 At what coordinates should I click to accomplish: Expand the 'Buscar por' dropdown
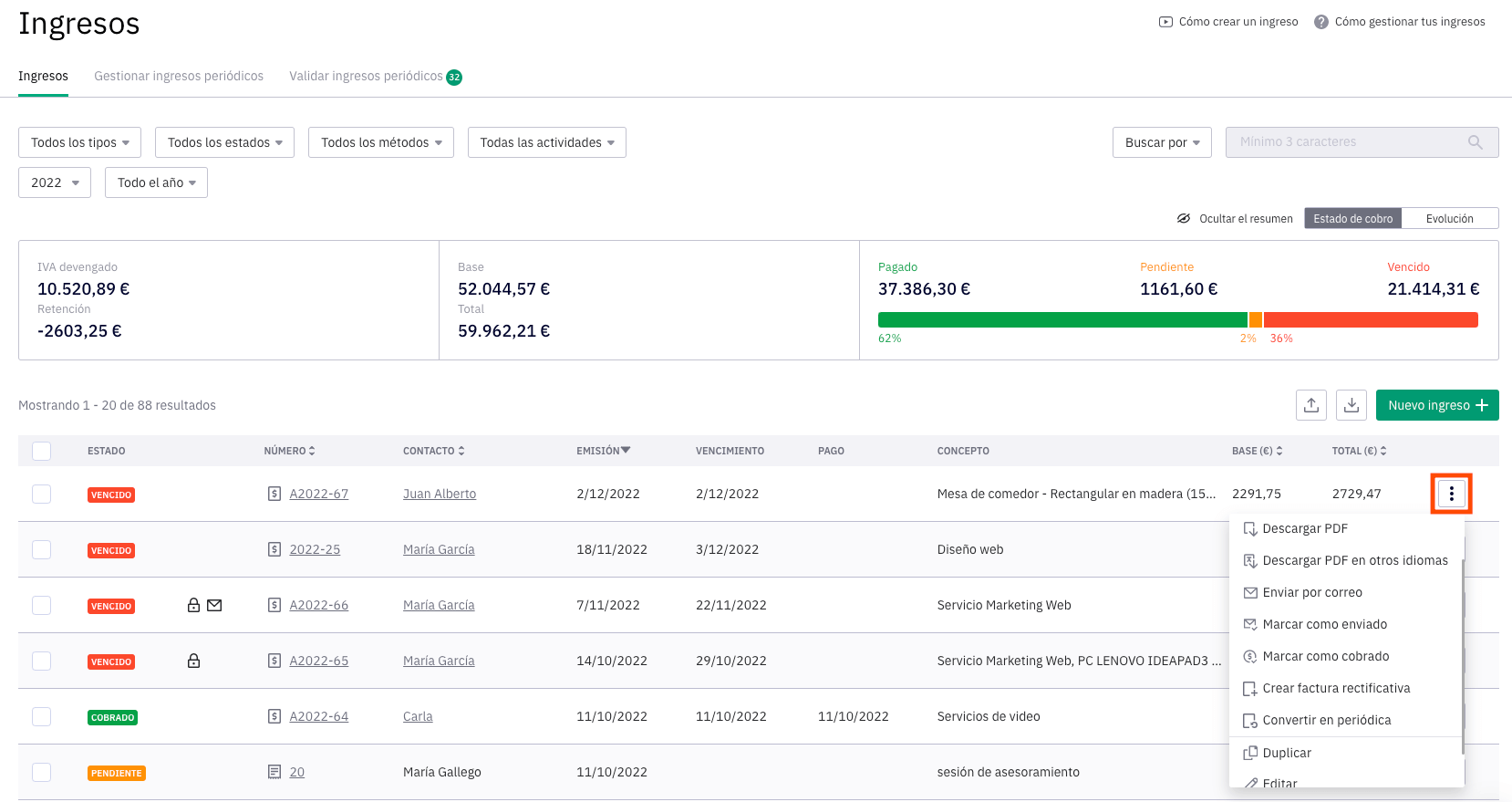pos(1162,142)
